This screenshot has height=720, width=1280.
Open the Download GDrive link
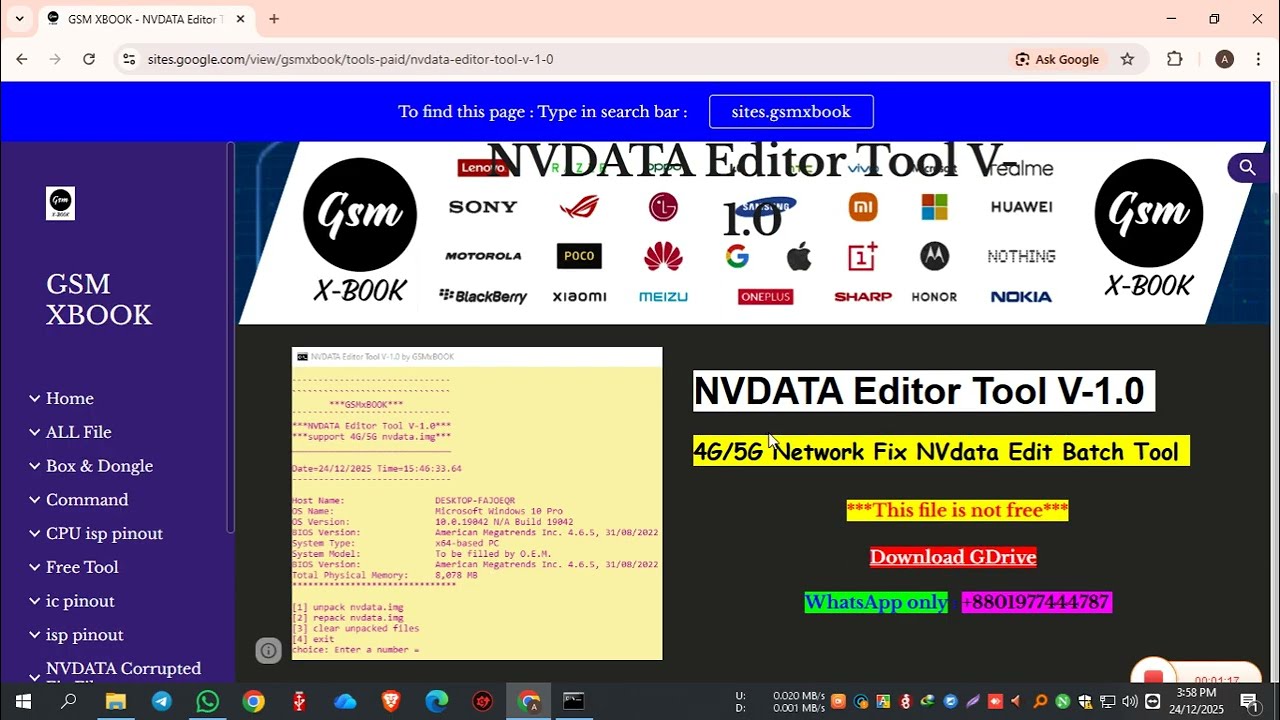click(953, 557)
